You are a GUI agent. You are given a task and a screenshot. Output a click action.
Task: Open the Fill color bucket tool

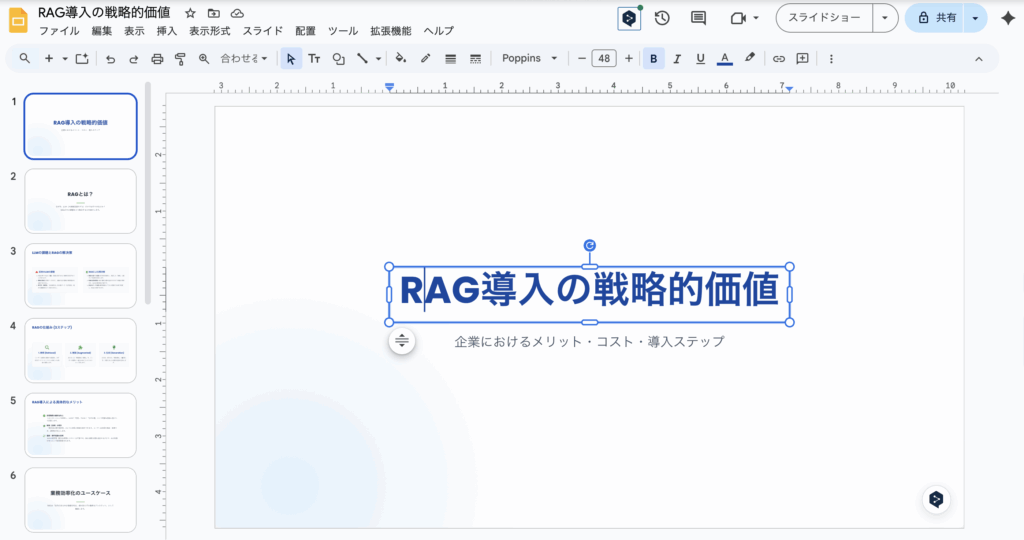[401, 59]
